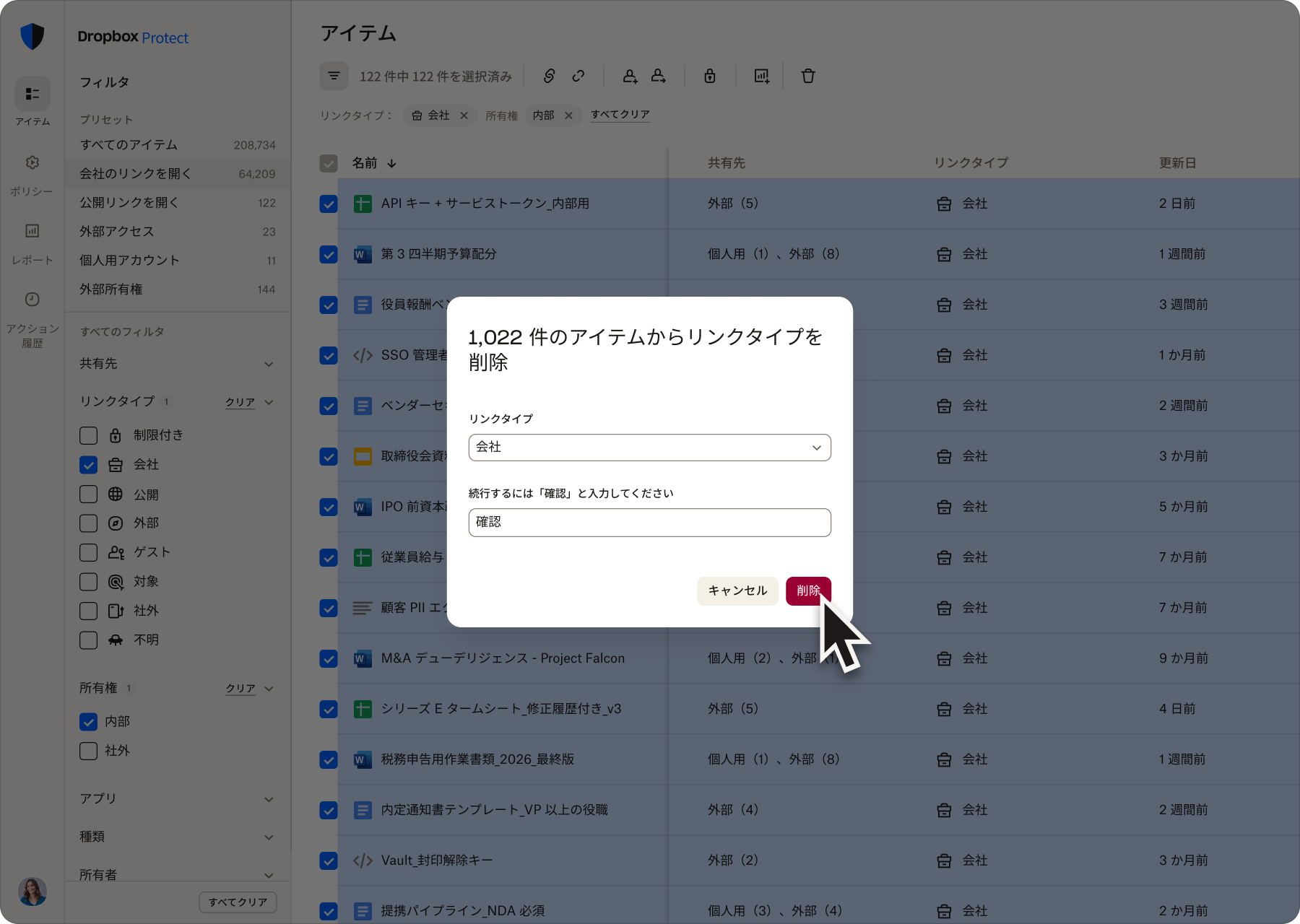The image size is (1300, 924).
Task: Expand the 共有先 filter section
Action: [x=269, y=364]
